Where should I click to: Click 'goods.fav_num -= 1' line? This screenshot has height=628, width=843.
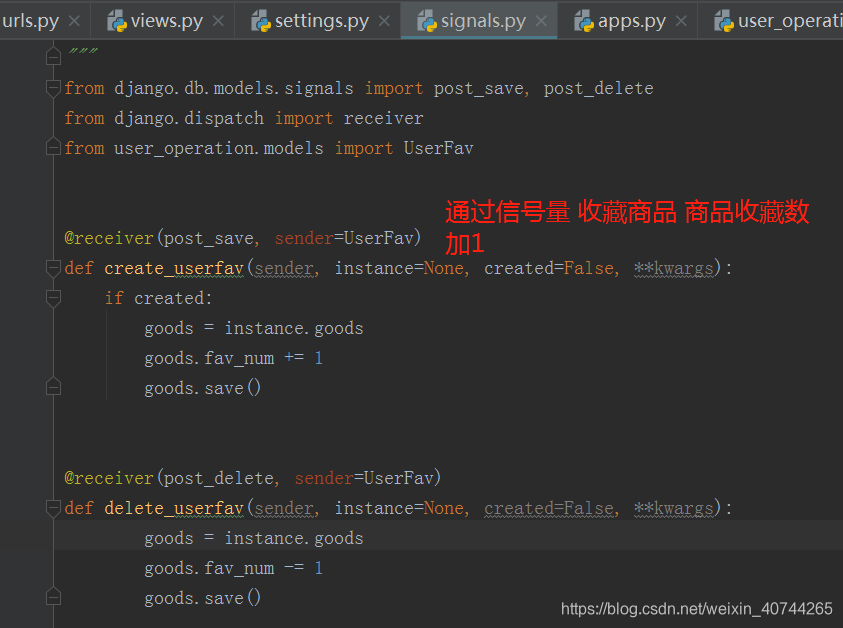click(233, 568)
